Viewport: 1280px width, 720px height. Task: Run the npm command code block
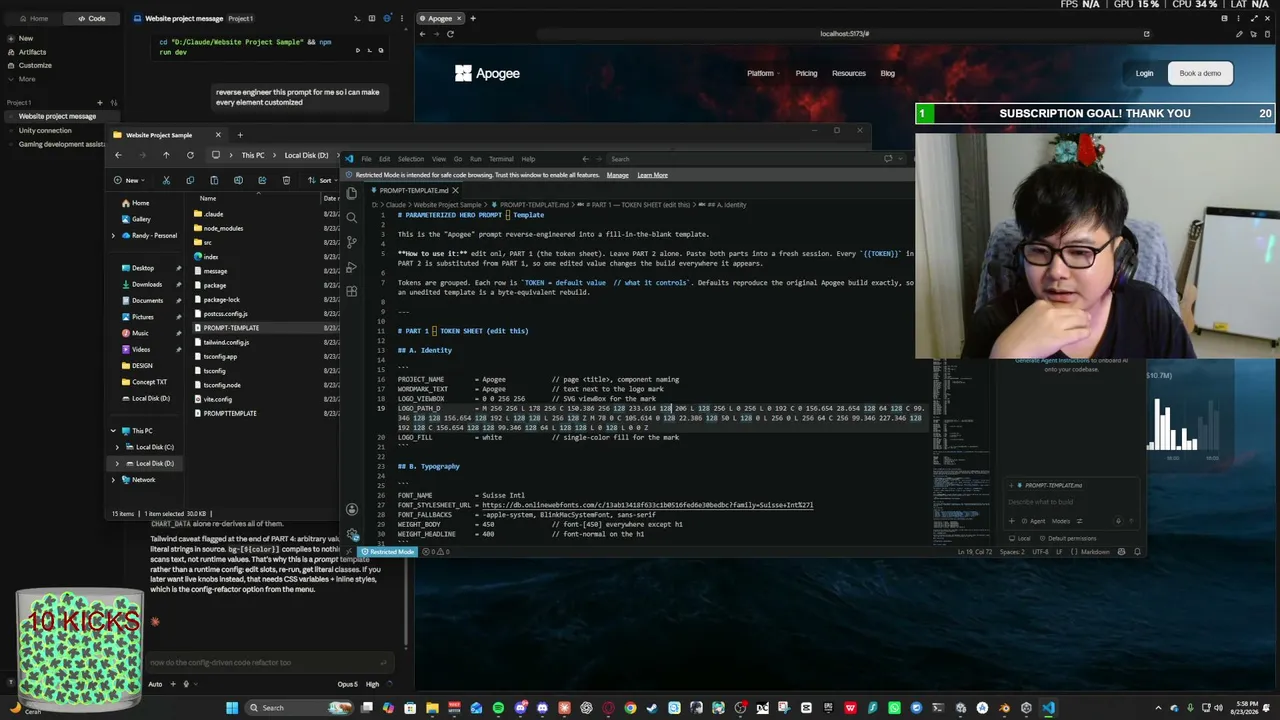[357, 50]
